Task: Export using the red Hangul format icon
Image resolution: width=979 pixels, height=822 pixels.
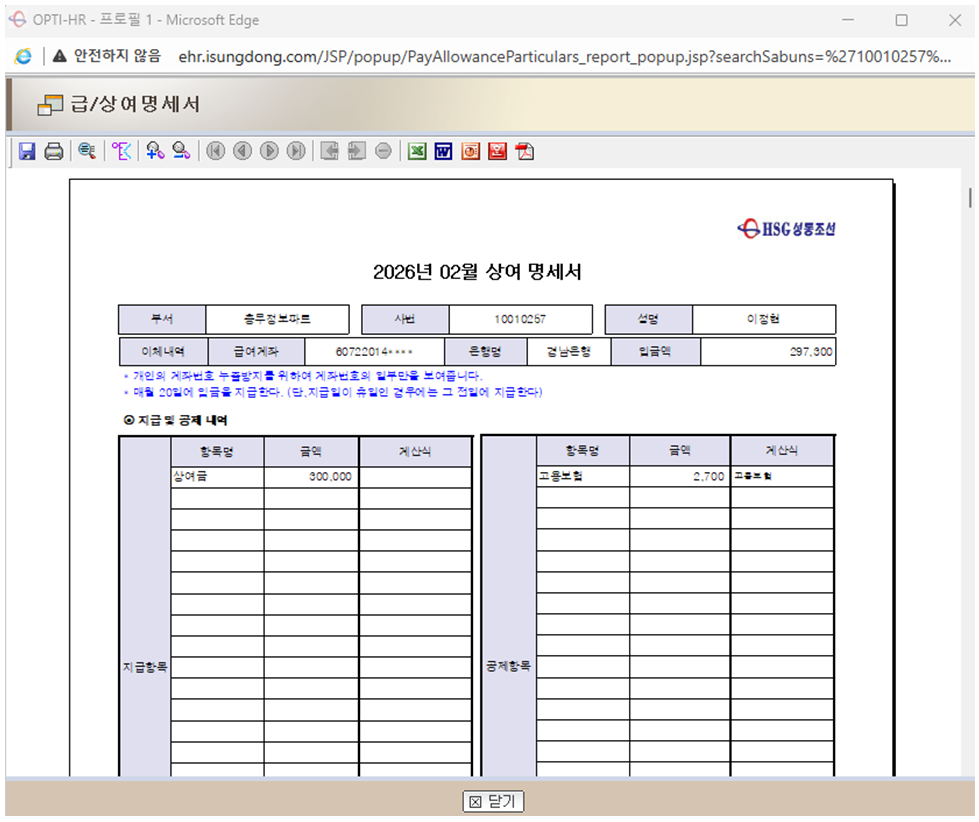Action: 495,151
